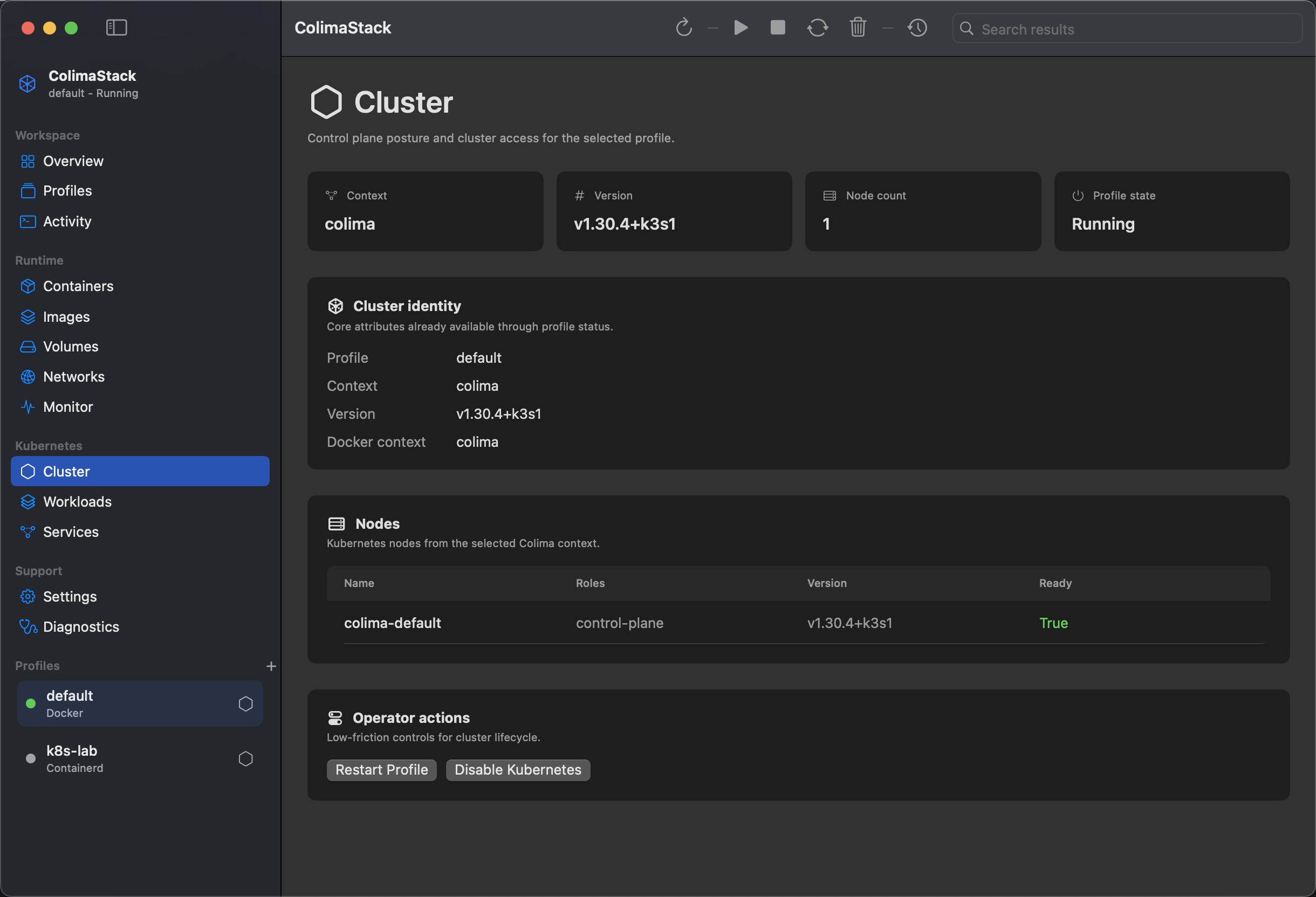
Task: Click the Context colima card
Action: [x=425, y=211]
